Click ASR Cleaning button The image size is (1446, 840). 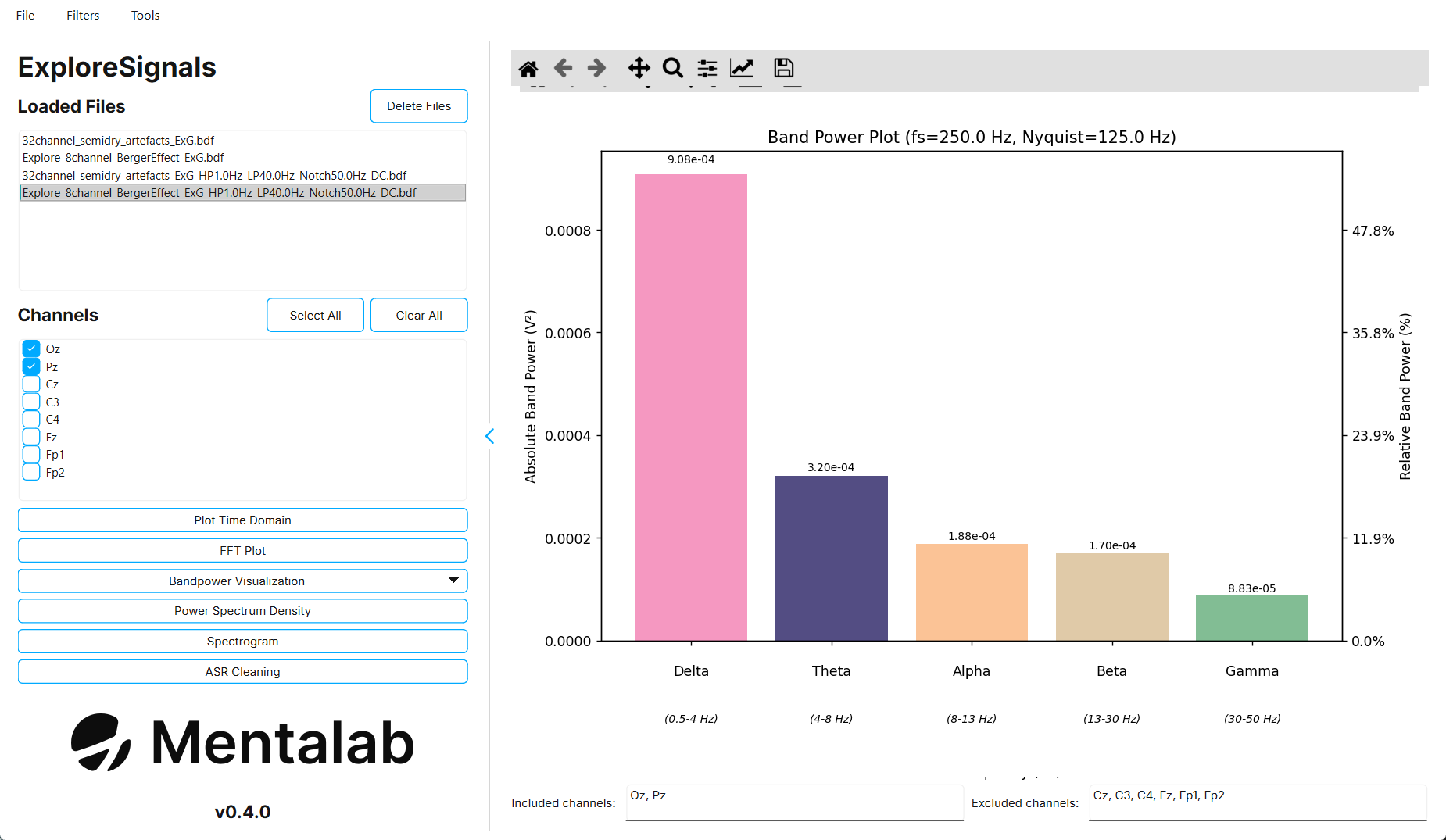242,672
